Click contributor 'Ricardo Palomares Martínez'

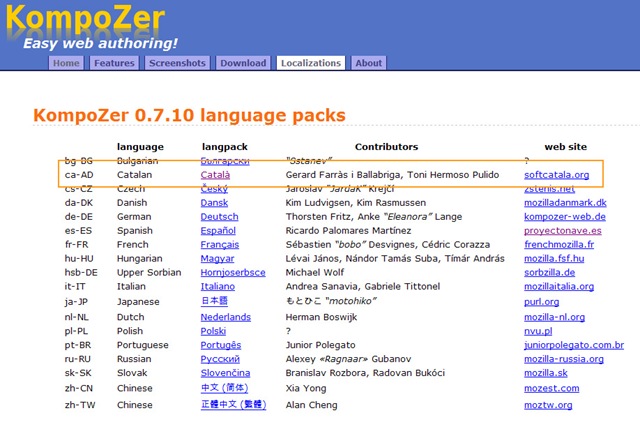click(x=348, y=231)
